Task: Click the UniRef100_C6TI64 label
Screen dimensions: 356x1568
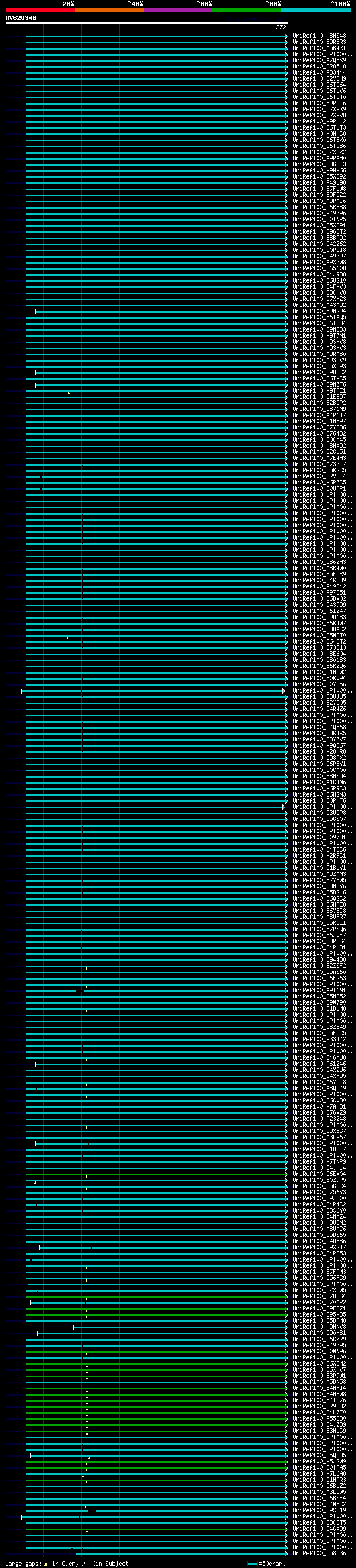Action: (319, 85)
